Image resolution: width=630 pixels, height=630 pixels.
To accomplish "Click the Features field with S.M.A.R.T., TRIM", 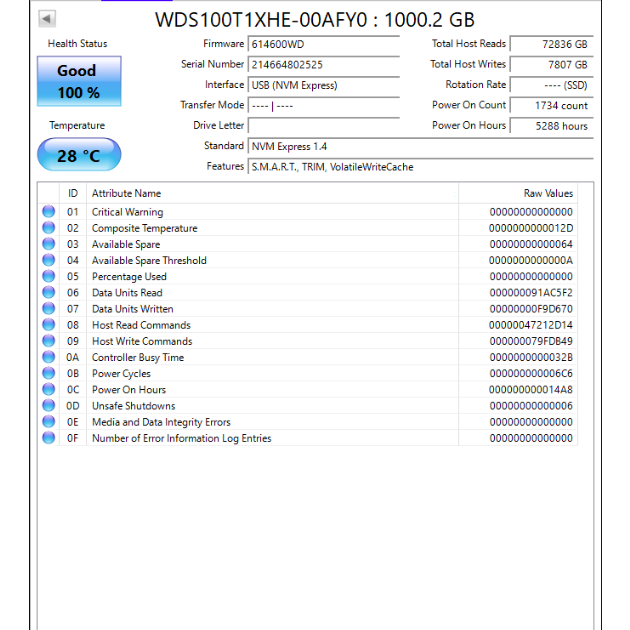I will tap(421, 167).
